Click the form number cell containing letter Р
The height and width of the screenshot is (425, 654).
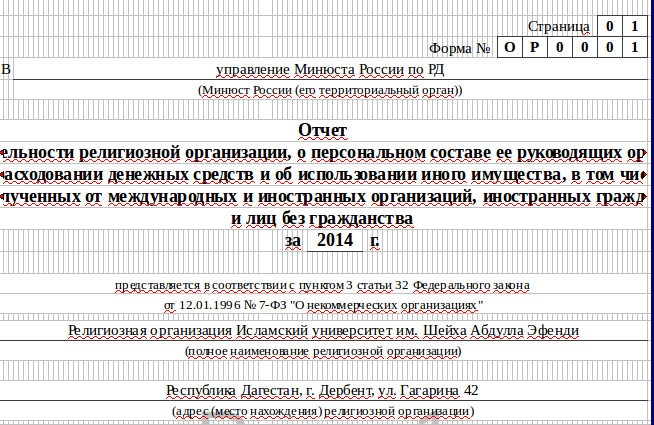coord(535,47)
